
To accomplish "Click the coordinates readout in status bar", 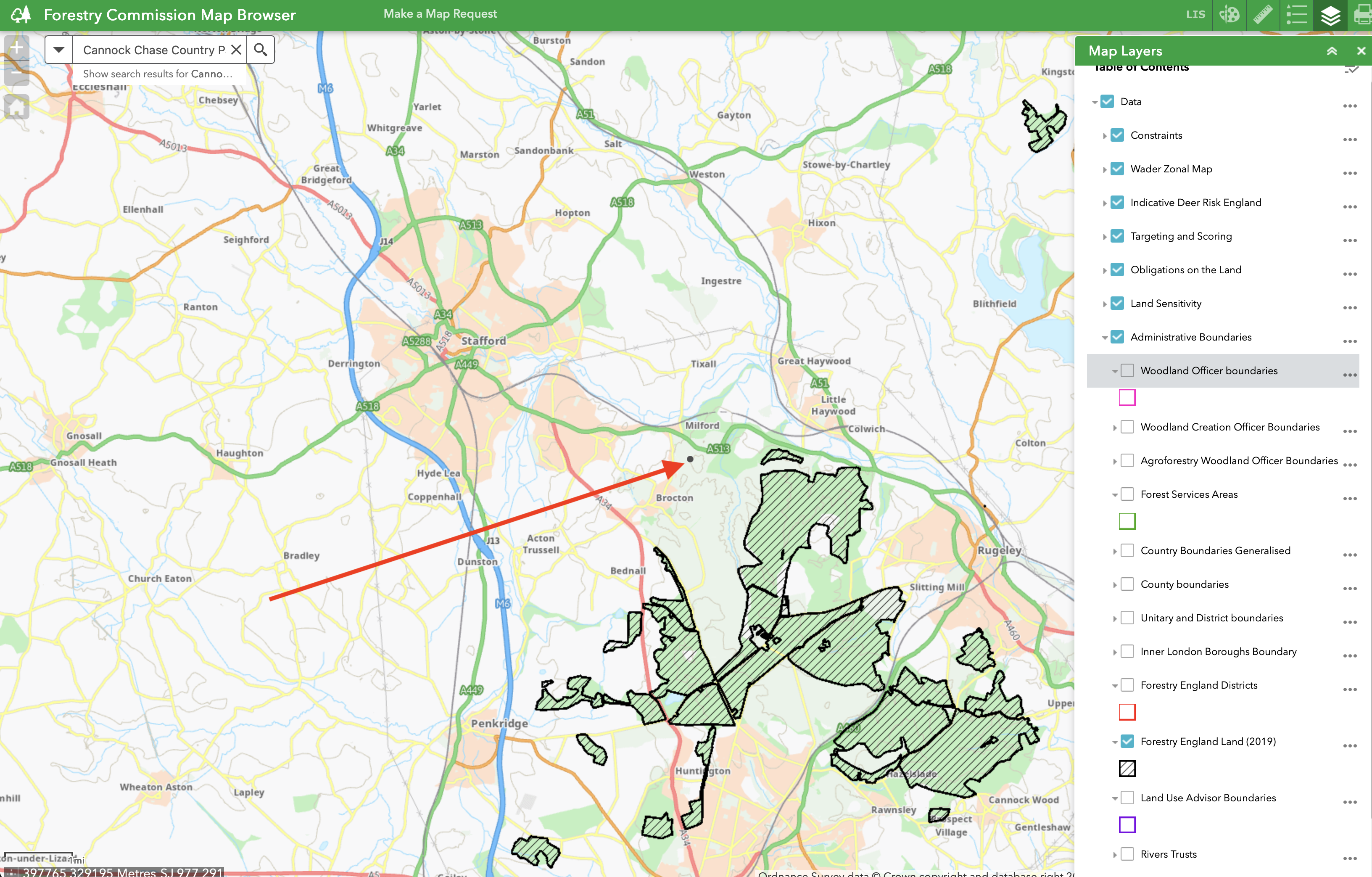I will 122,872.
